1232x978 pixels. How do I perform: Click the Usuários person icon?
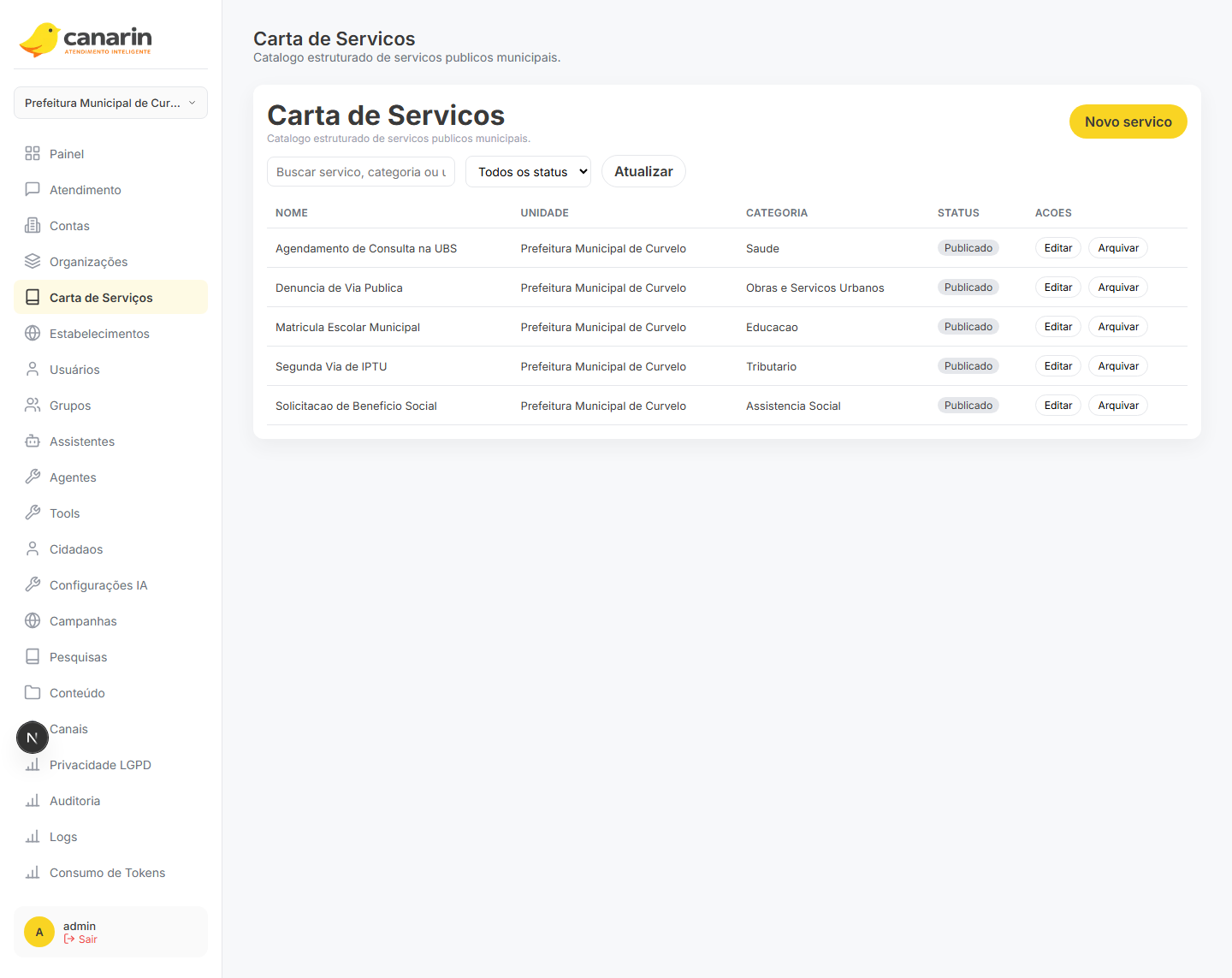(x=33, y=369)
